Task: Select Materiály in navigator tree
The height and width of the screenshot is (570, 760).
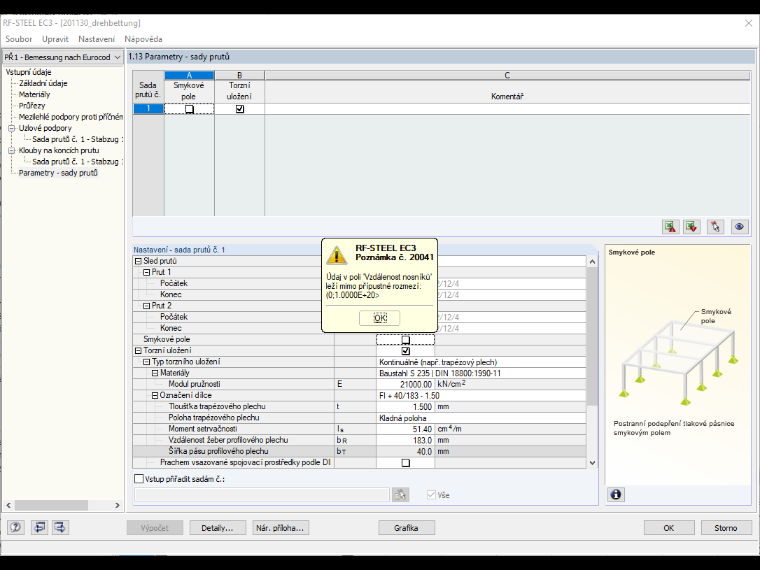Action: click(34, 95)
